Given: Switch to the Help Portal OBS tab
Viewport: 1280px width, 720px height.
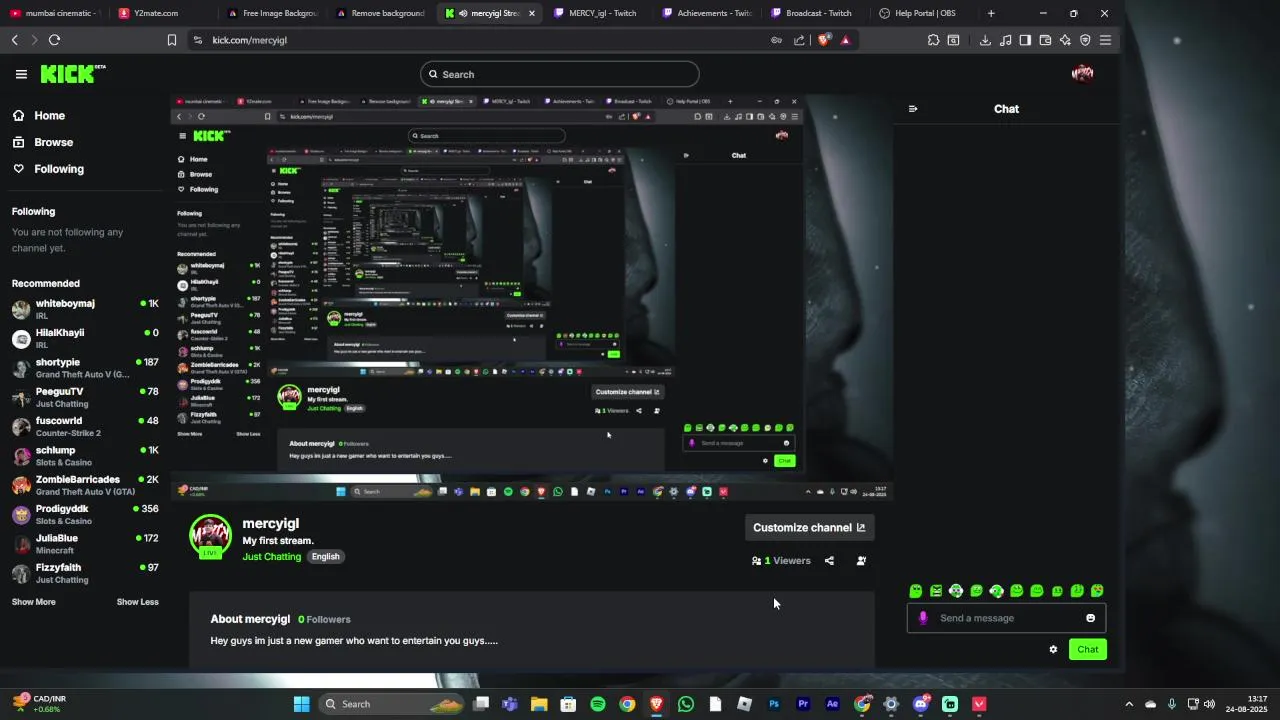Looking at the screenshot, I should [x=925, y=13].
